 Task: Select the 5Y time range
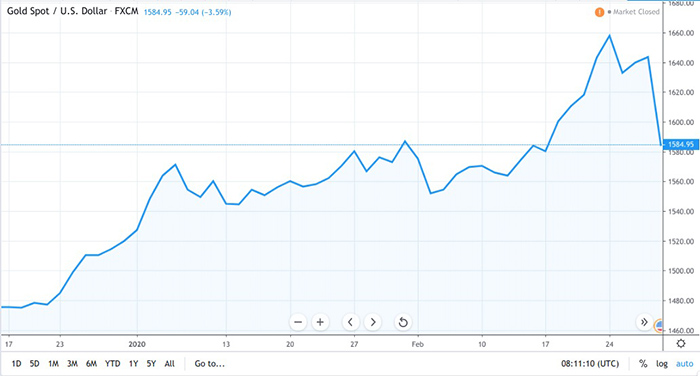(151, 364)
